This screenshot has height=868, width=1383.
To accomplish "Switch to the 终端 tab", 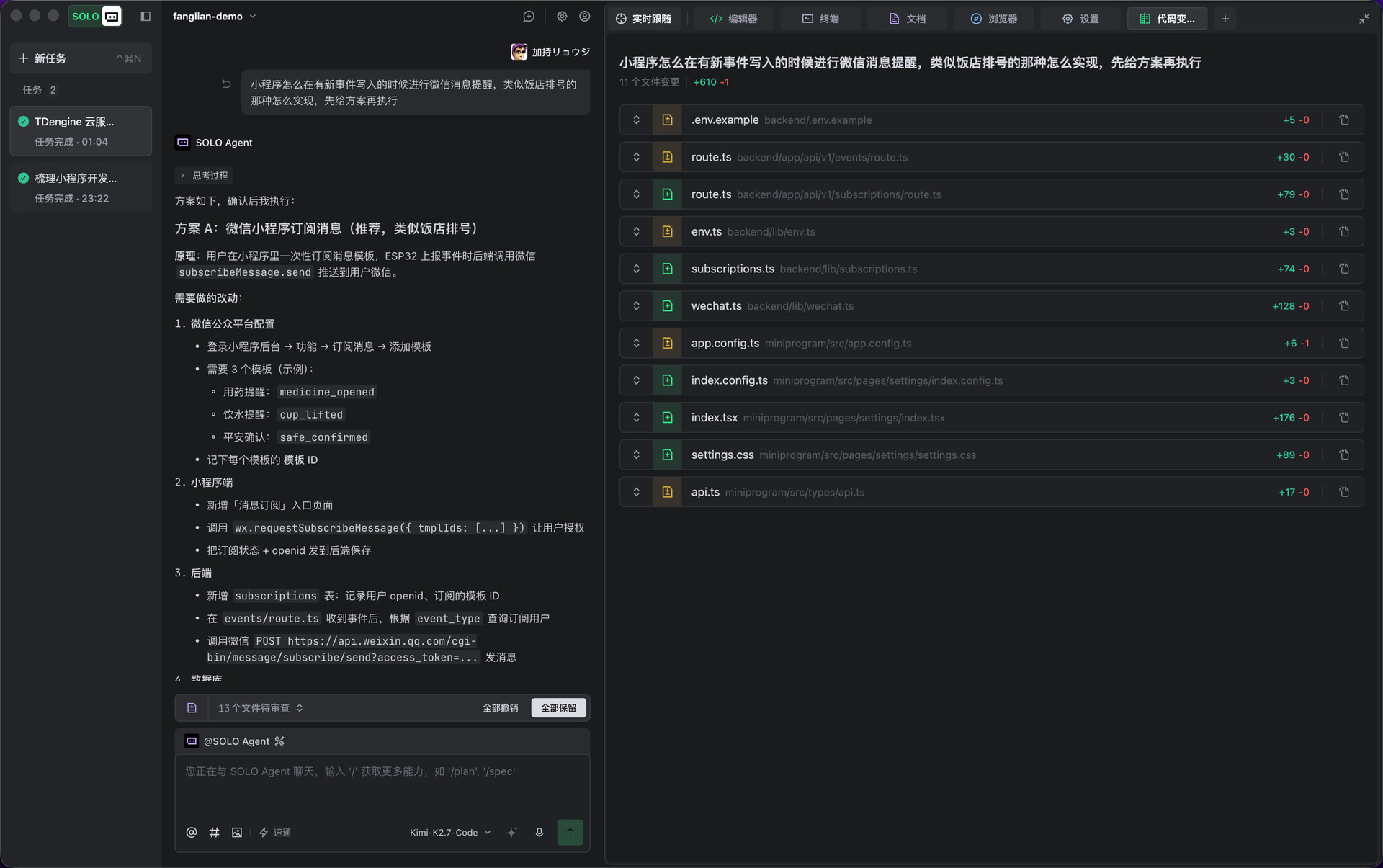I will tap(820, 19).
